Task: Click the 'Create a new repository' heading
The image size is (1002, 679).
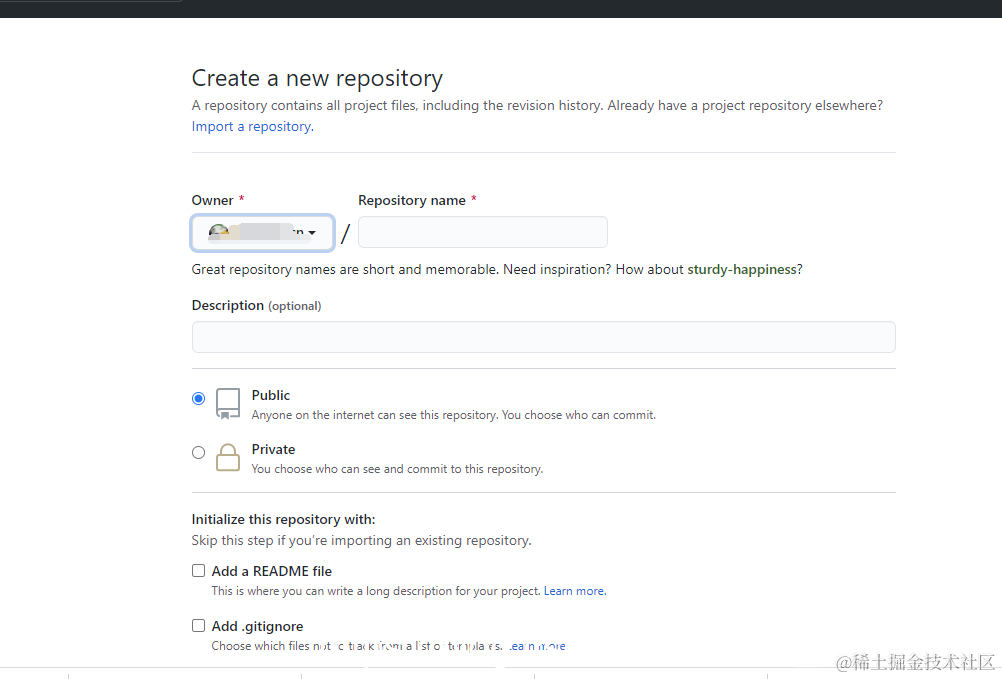Action: pos(317,78)
